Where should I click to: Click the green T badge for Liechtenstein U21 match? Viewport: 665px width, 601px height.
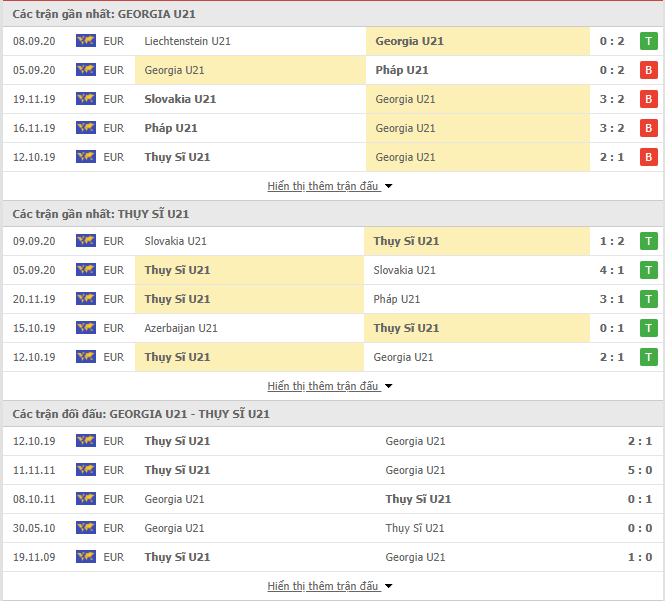click(648, 41)
